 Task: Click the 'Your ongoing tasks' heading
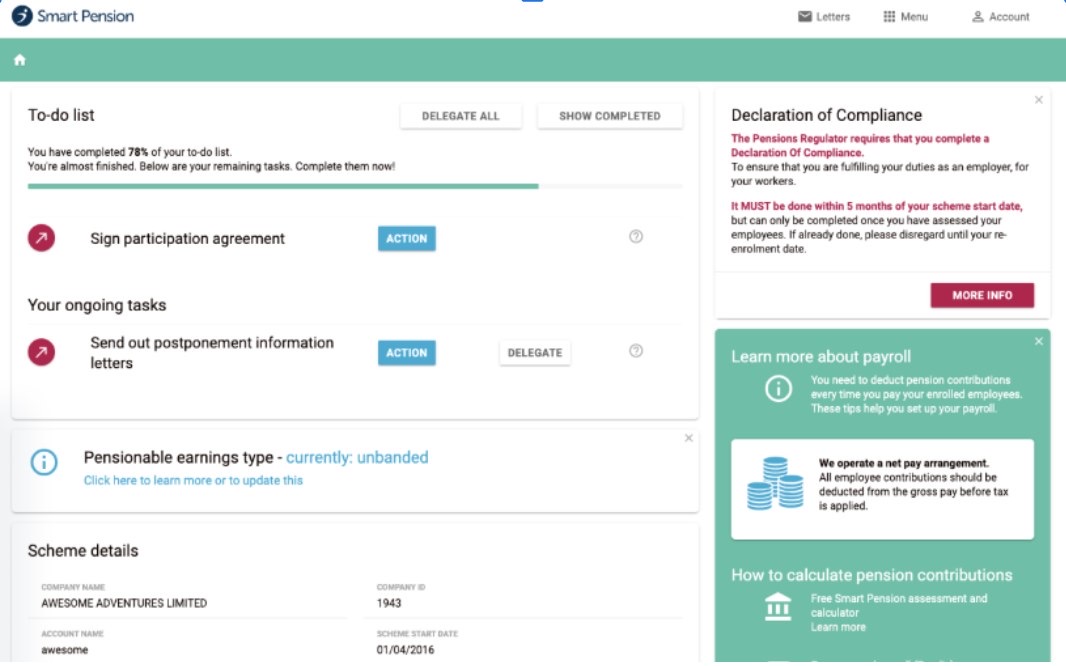coord(97,305)
